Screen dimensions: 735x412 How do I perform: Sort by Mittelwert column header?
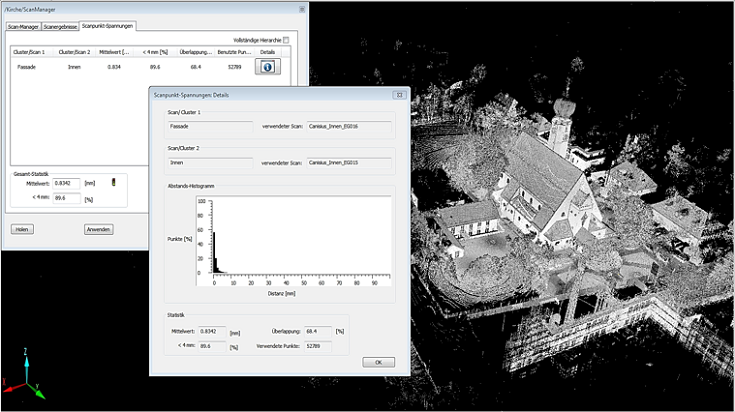114,52
